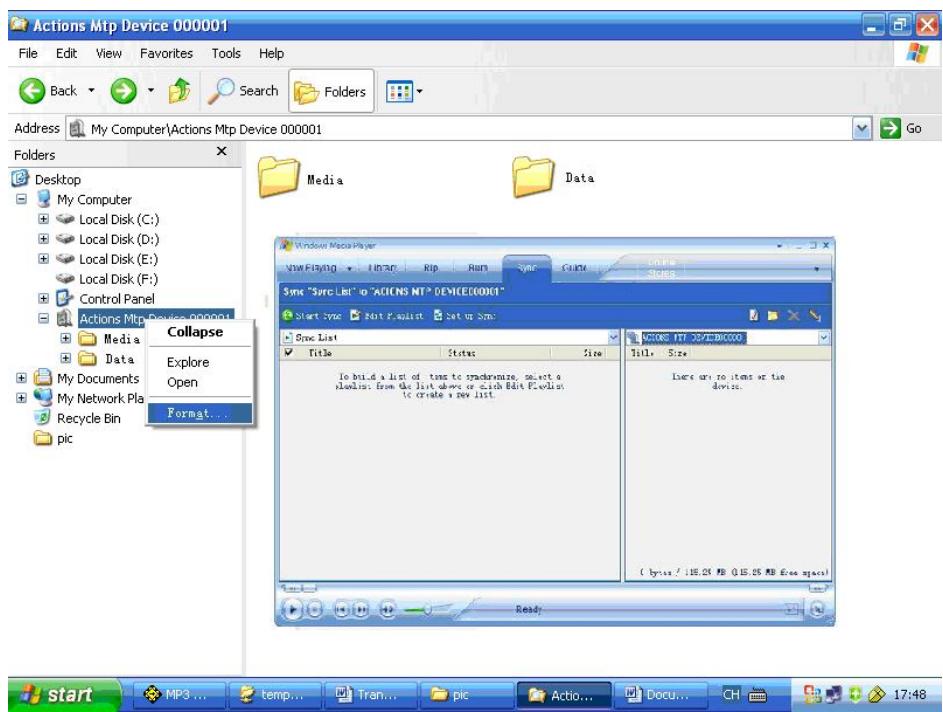943x712 pixels.
Task: Click the Media Player Play button
Action: (x=293, y=610)
